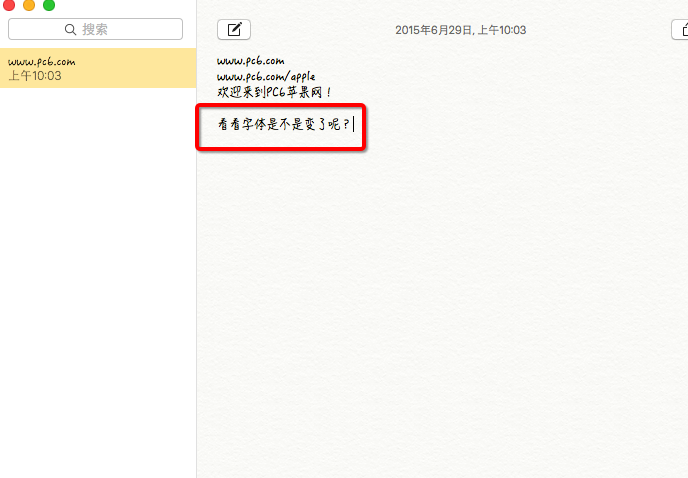Click the line 欢迎来到PC6苹果网！
The width and height of the screenshot is (688, 478).
pos(274,92)
